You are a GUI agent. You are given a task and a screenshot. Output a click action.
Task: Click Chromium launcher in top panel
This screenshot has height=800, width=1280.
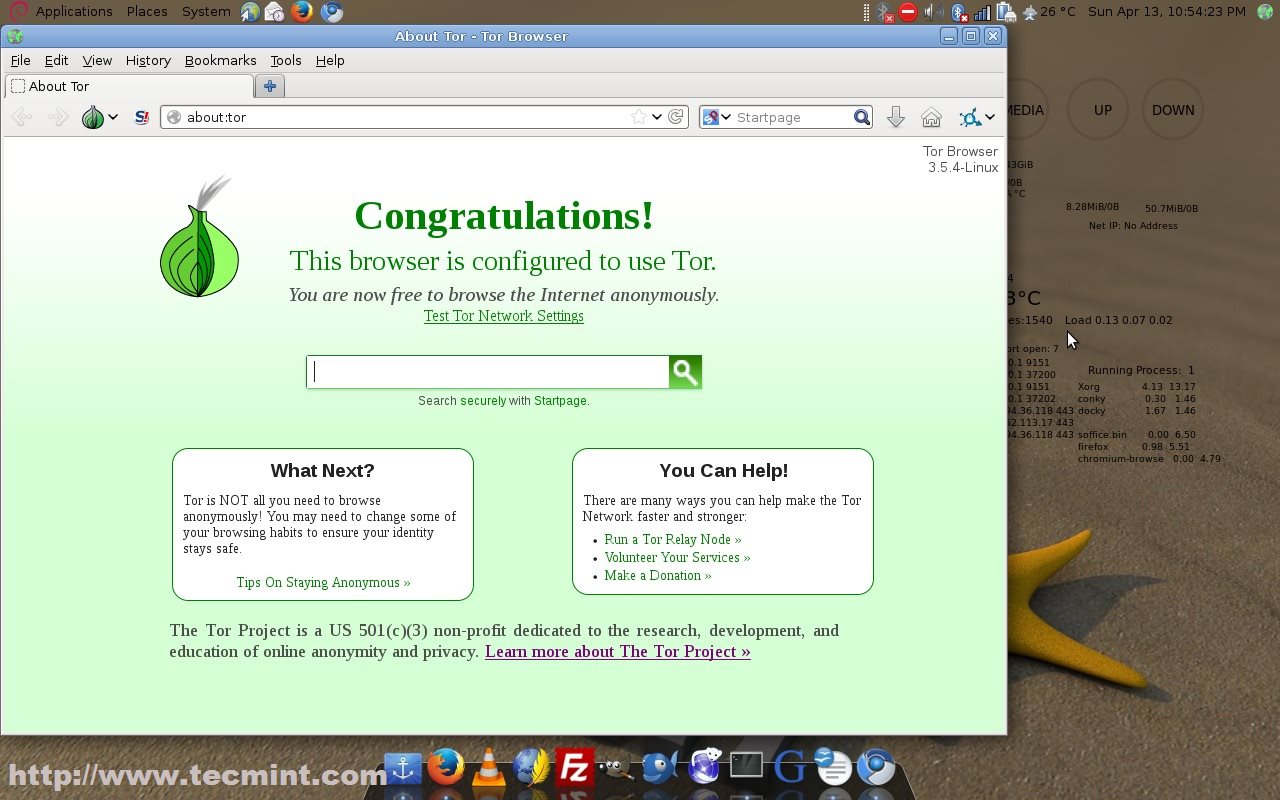pos(331,12)
